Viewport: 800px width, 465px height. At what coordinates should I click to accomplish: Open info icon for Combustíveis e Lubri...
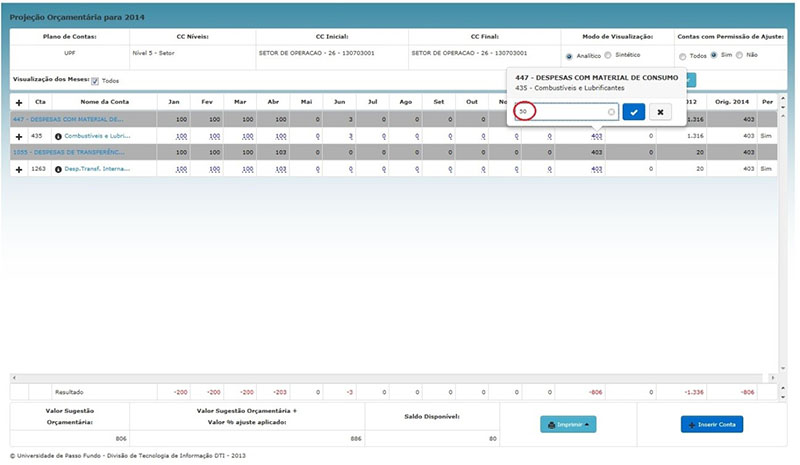coord(58,137)
